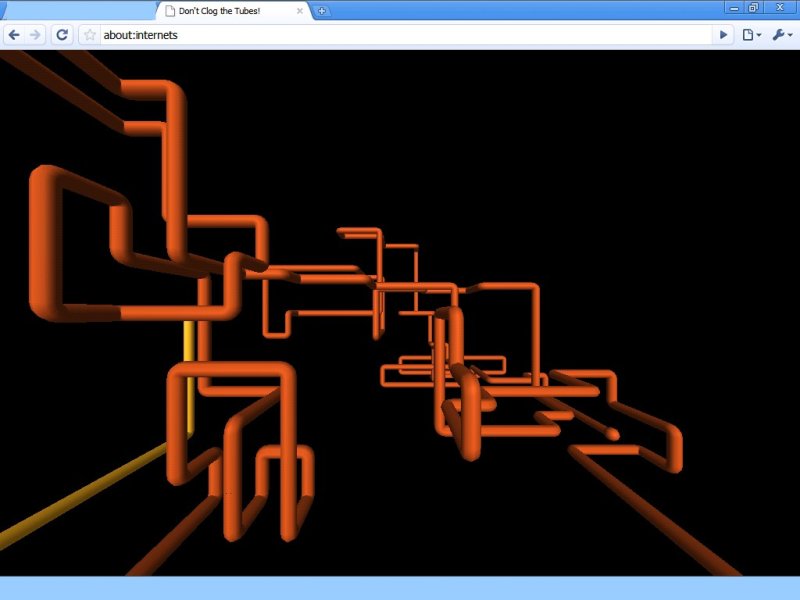Click the Back navigation arrow
Image resolution: width=800 pixels, height=600 pixels.
tap(14, 34)
